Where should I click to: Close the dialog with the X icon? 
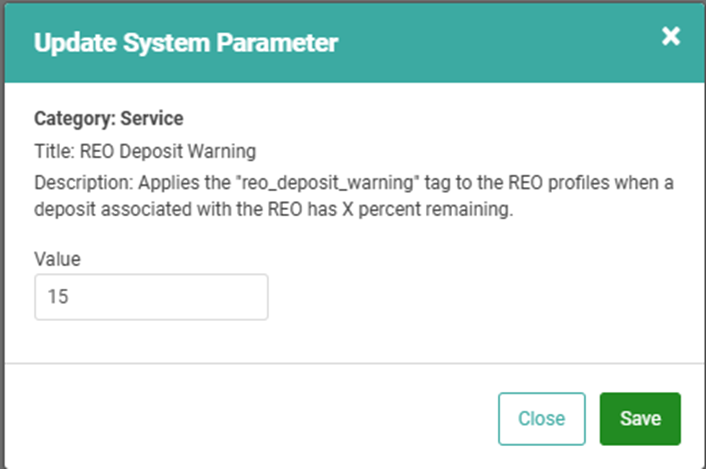click(x=671, y=37)
